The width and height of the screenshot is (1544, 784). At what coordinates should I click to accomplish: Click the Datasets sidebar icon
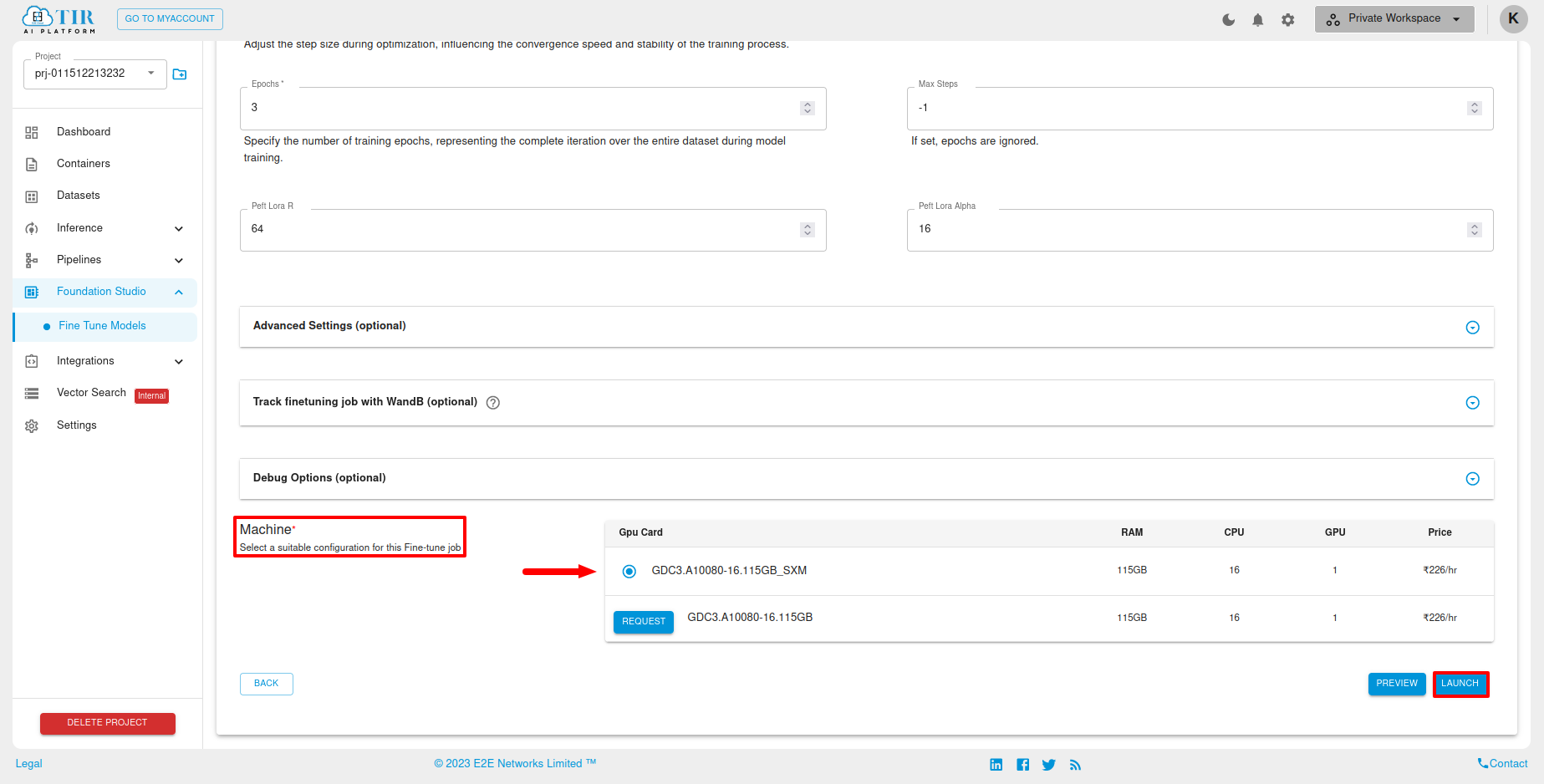(32, 196)
